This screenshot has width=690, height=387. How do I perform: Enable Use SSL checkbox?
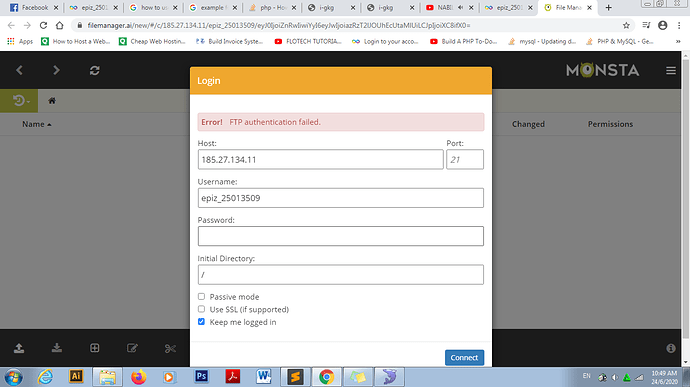201,309
